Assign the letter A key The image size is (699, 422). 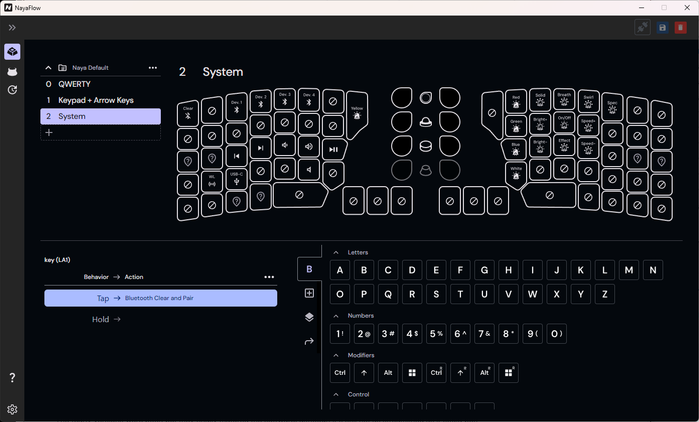pyautogui.click(x=340, y=270)
